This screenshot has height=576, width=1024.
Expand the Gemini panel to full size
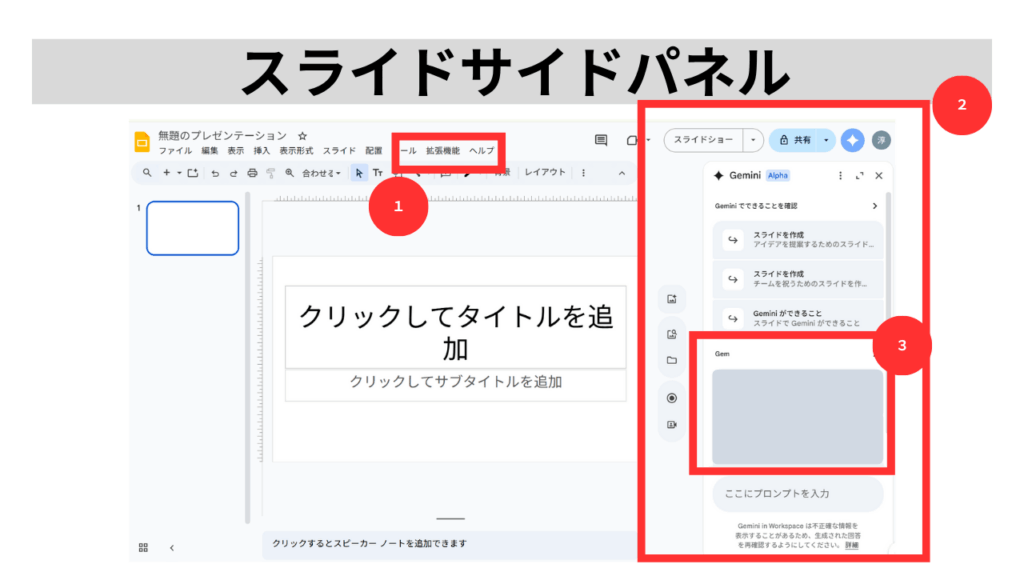[x=860, y=176]
